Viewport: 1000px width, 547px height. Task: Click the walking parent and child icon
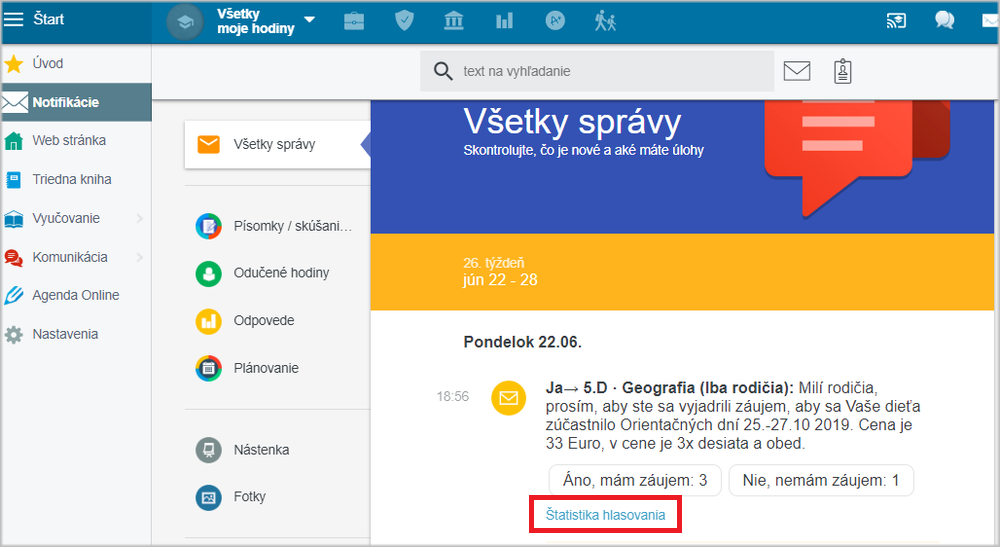tap(605, 21)
